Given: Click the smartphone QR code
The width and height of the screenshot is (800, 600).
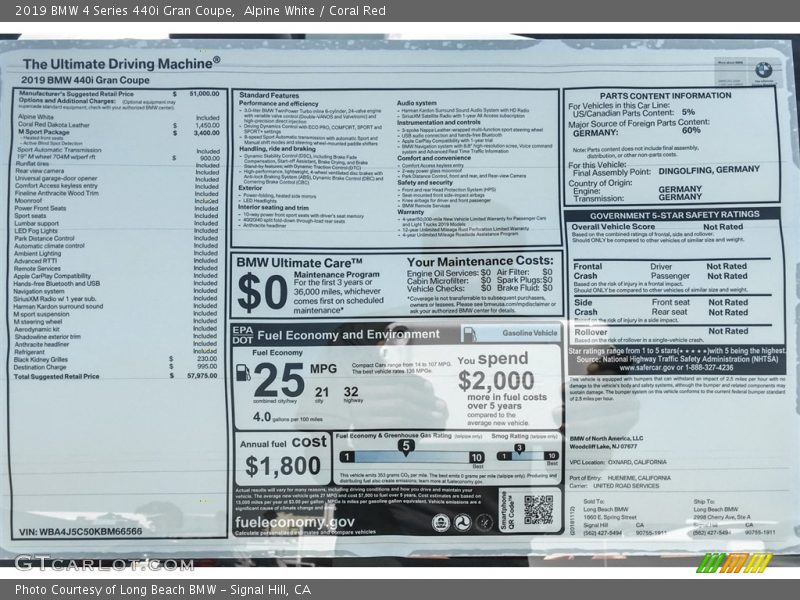Looking at the screenshot, I should coord(538,509).
